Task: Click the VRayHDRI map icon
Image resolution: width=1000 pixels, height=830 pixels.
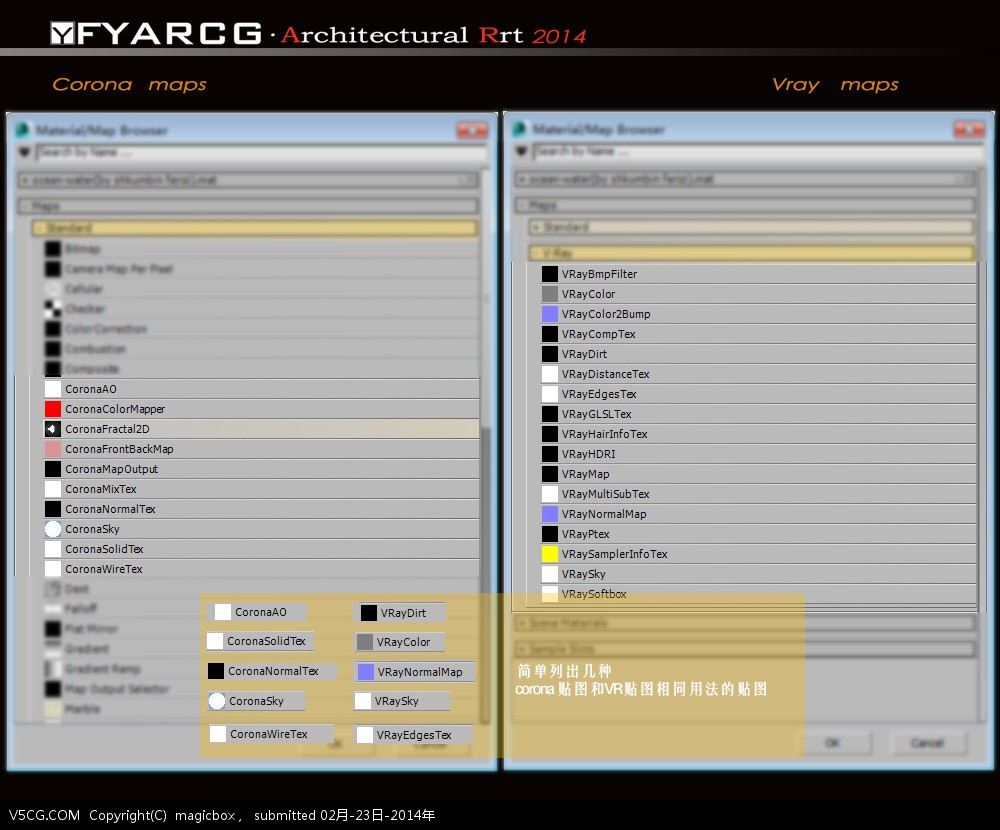Action: coord(550,454)
